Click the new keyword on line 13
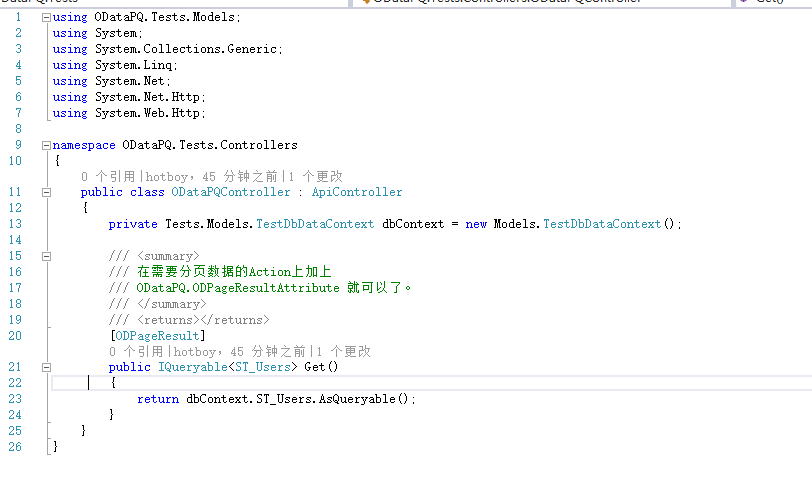Screen dimensions: 812x503 (476, 224)
